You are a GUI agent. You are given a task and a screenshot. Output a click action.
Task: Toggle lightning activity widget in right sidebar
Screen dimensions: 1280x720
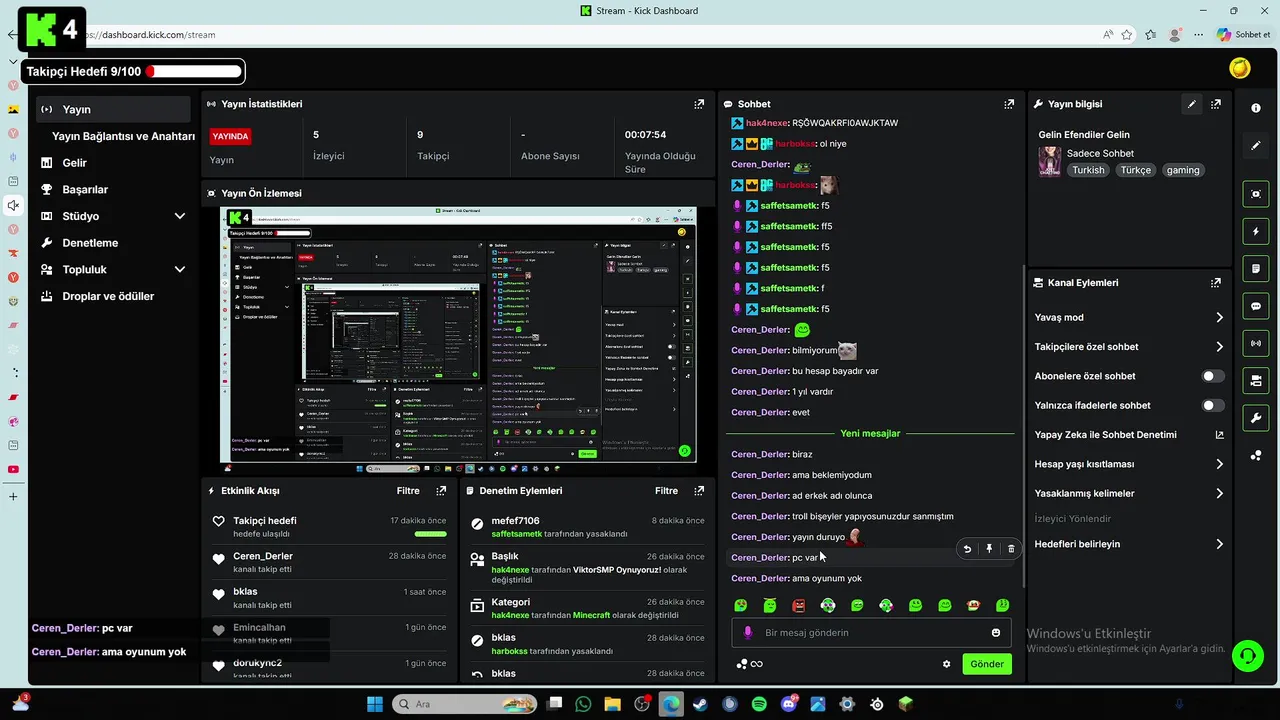click(1256, 231)
